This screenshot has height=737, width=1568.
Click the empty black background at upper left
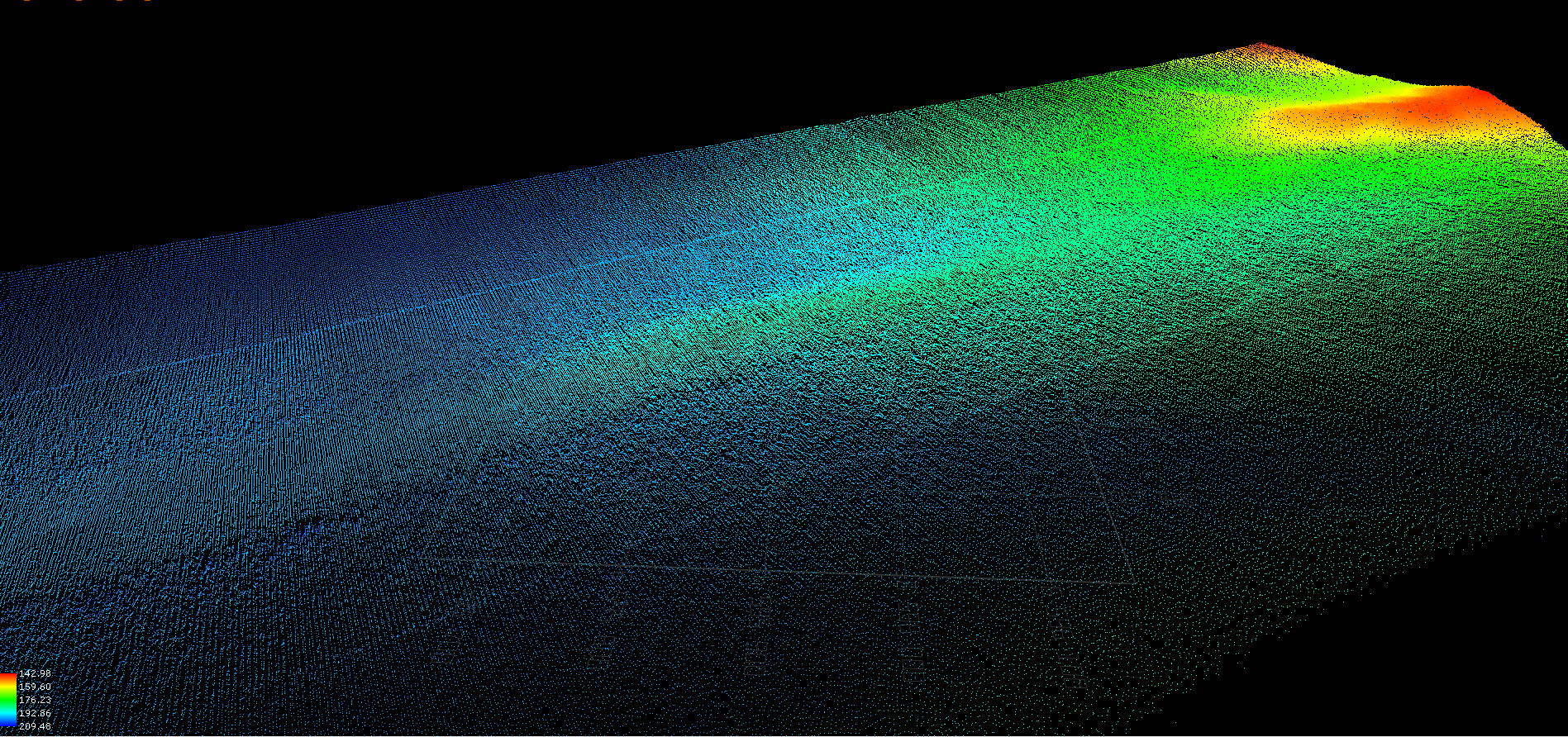point(248,99)
